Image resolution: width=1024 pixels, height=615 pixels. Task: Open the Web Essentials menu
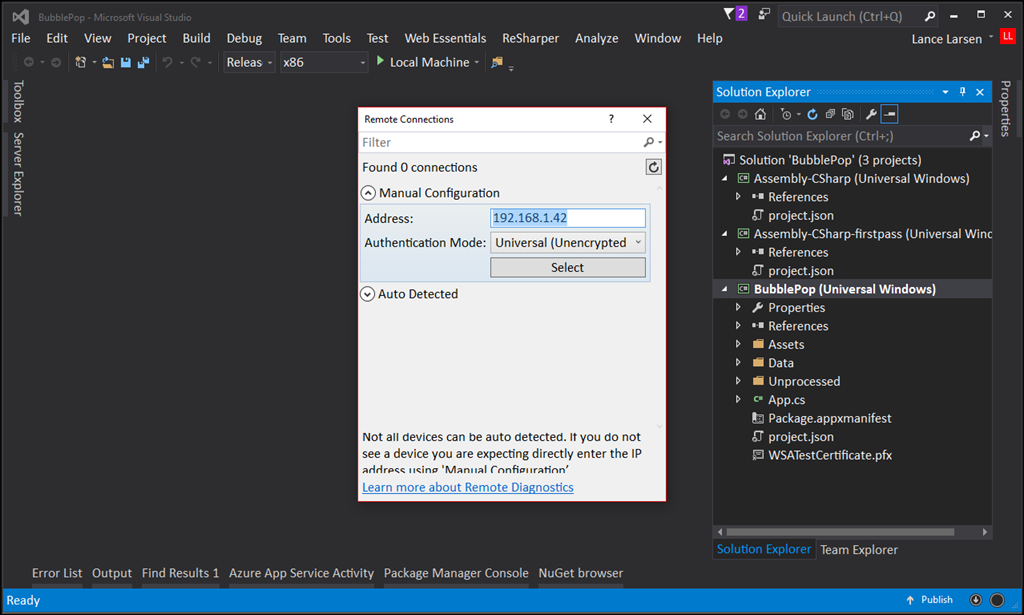(445, 38)
